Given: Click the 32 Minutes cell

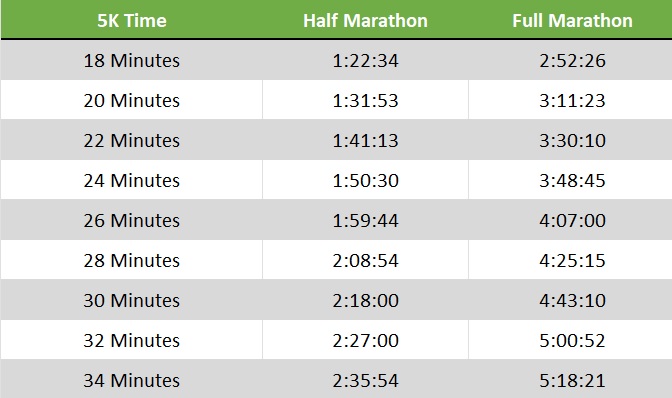Looking at the screenshot, I should click(132, 340).
